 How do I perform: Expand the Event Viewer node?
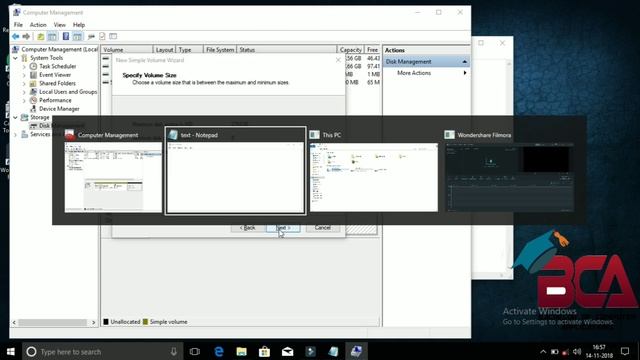[x=24, y=75]
